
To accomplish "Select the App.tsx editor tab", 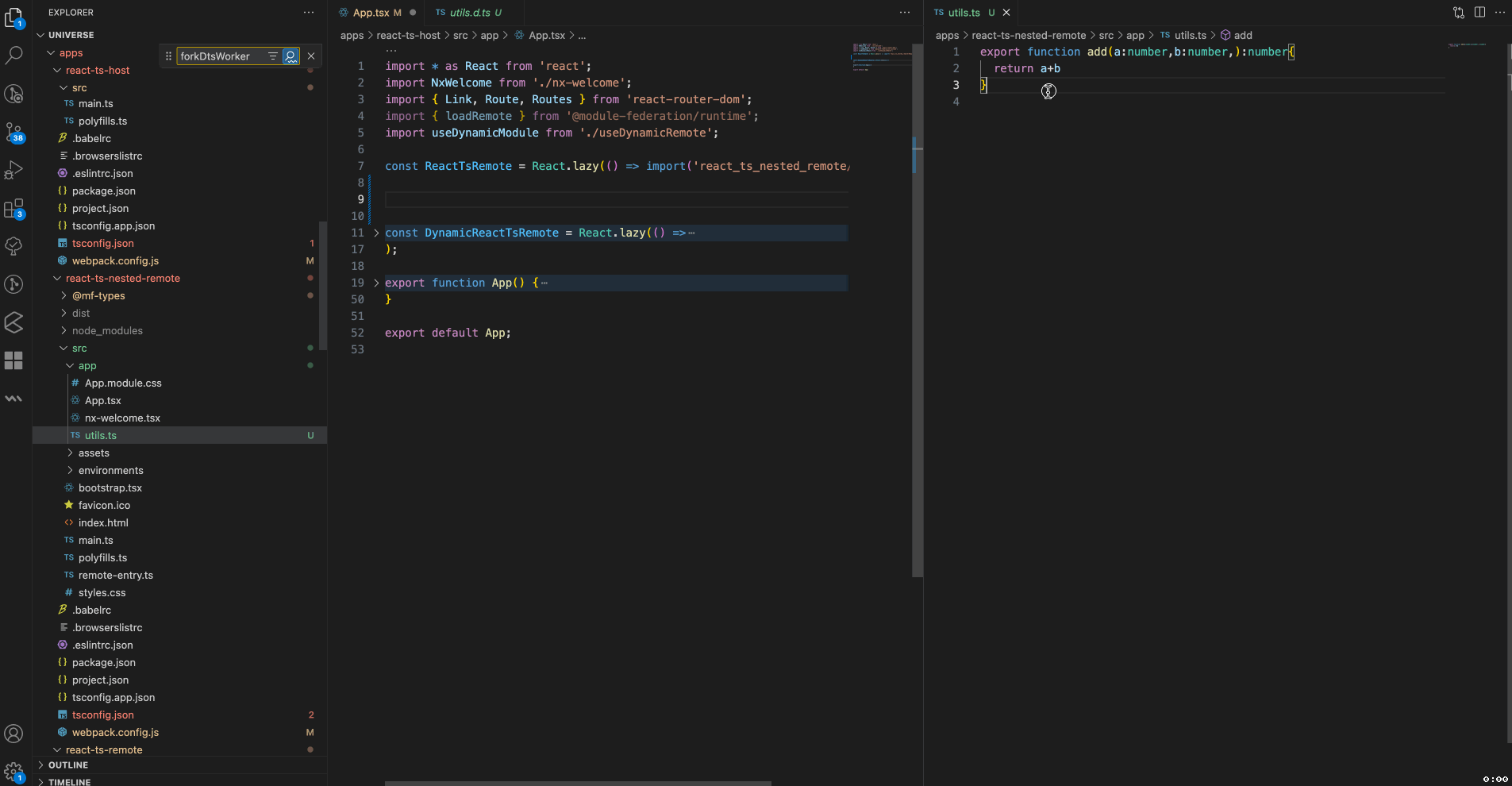I will [371, 13].
